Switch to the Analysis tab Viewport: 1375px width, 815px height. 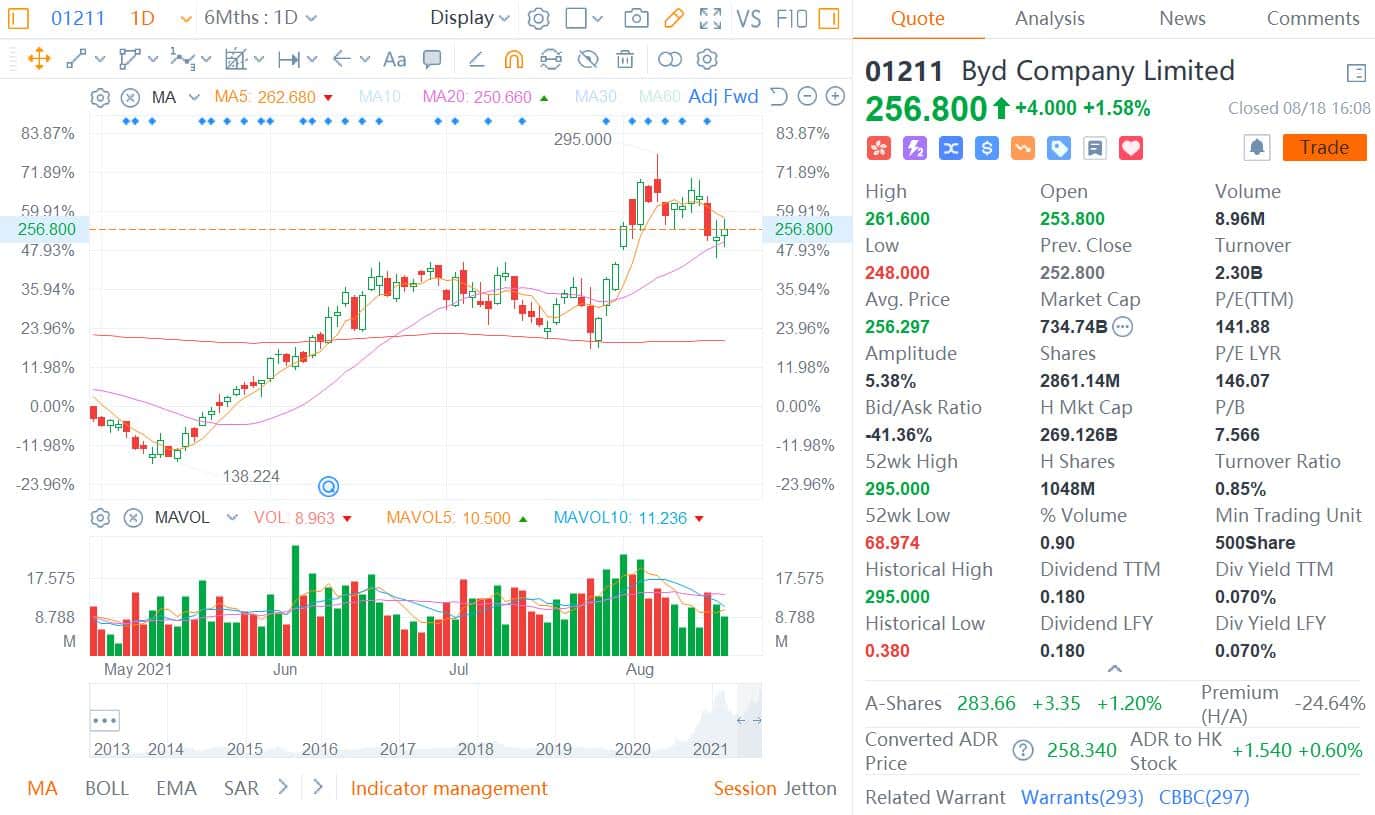1049,18
